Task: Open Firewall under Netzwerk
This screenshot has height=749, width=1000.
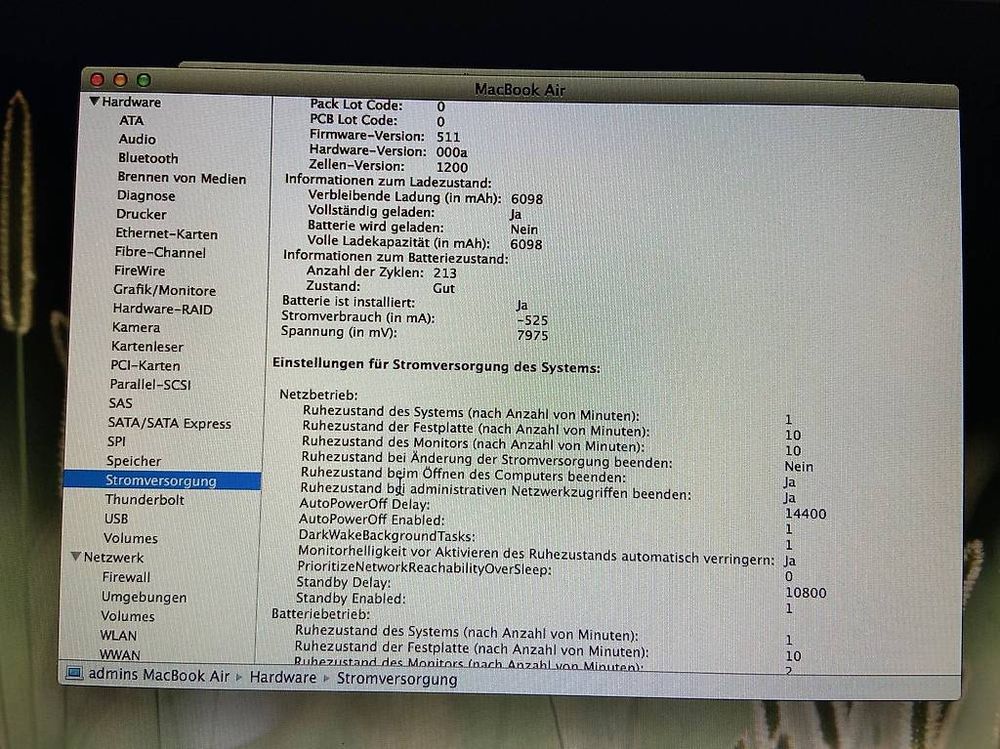Action: click(x=126, y=577)
